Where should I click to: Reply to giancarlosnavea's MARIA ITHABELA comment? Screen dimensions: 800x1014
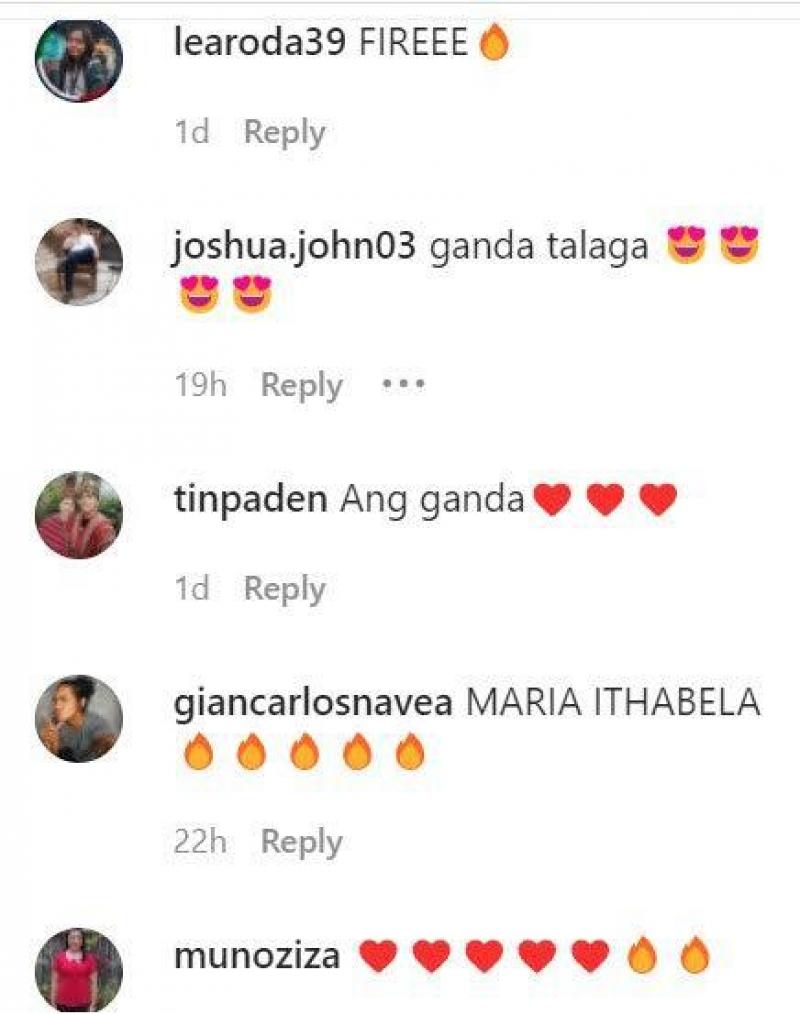301,843
